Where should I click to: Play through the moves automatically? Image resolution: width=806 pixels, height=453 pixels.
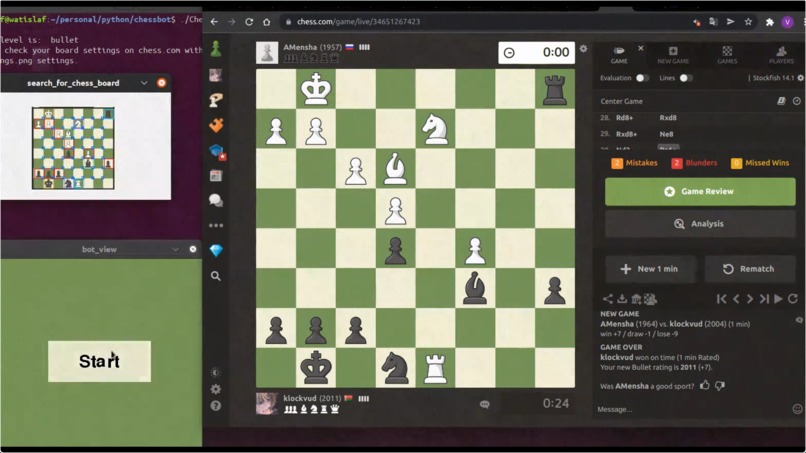point(778,299)
